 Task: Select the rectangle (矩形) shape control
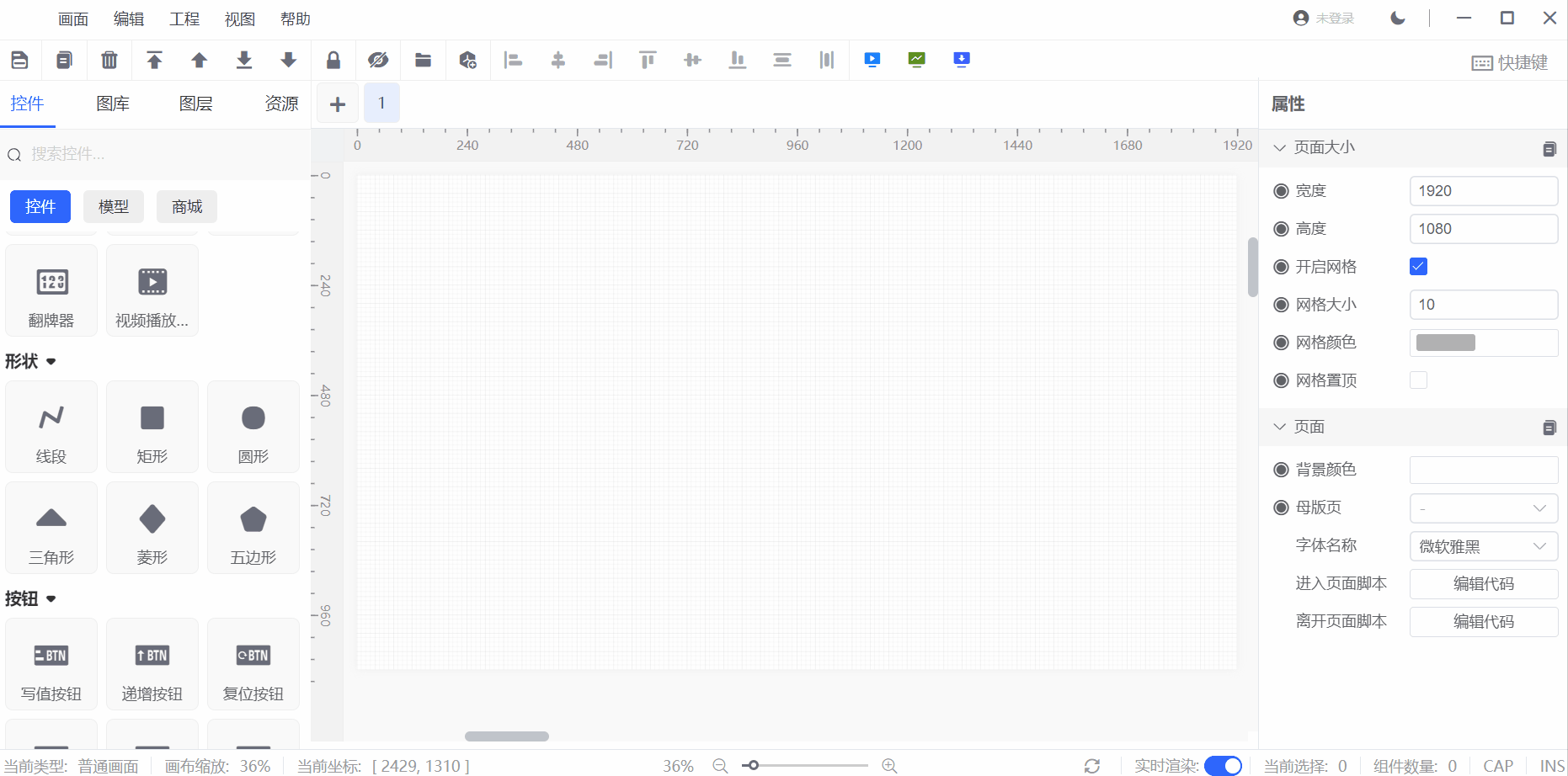click(x=152, y=427)
